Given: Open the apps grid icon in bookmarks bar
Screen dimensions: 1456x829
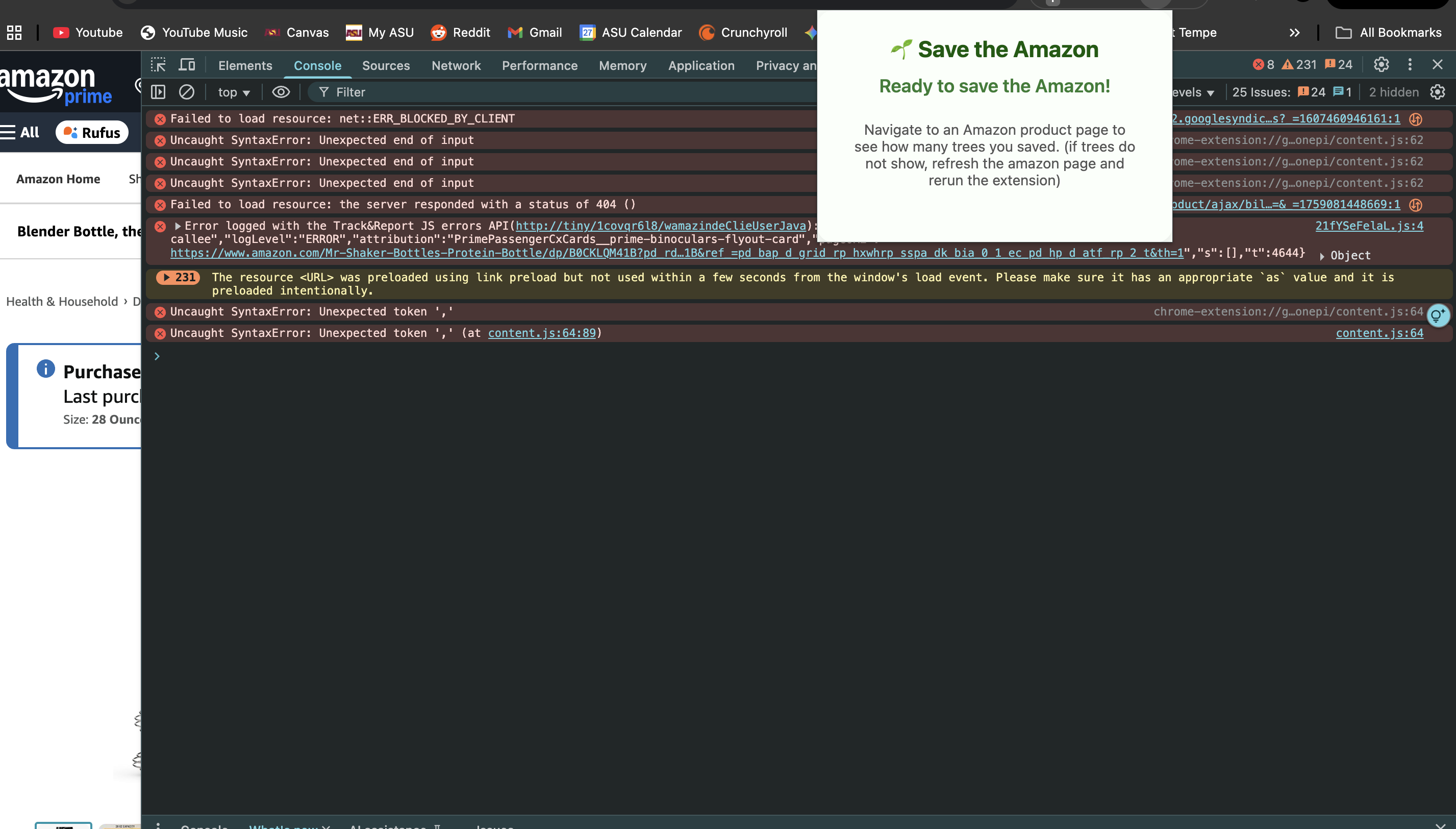Looking at the screenshot, I should coord(14,33).
